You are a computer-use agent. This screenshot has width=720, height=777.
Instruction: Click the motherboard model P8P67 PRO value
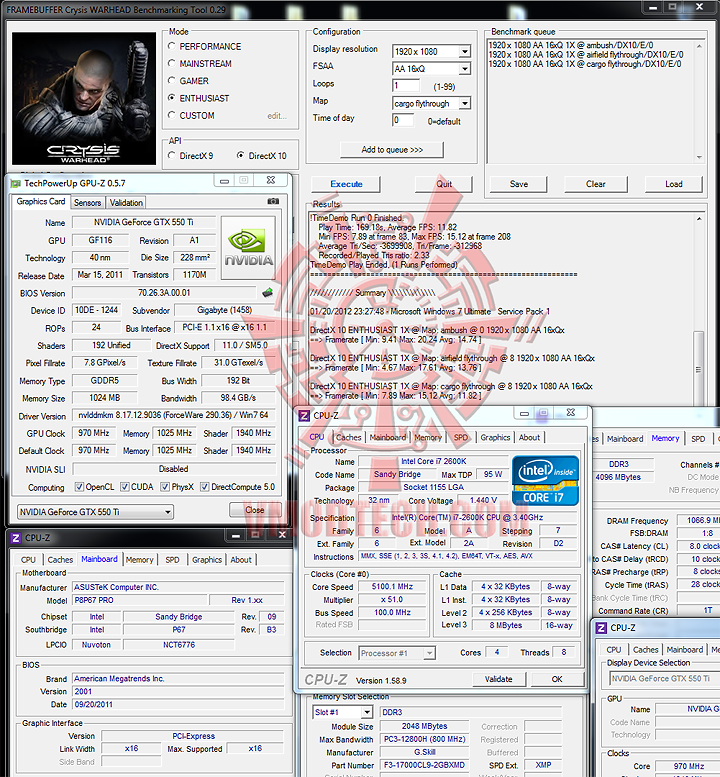138,600
